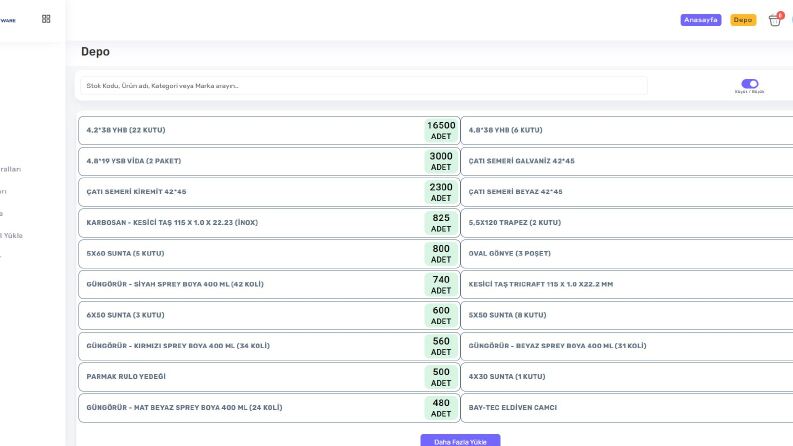Load more with Daha Fazla Yükle

tap(460, 441)
